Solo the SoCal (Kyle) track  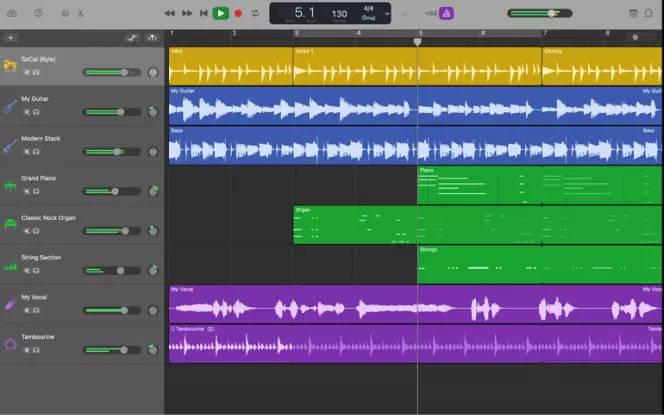tap(36, 72)
